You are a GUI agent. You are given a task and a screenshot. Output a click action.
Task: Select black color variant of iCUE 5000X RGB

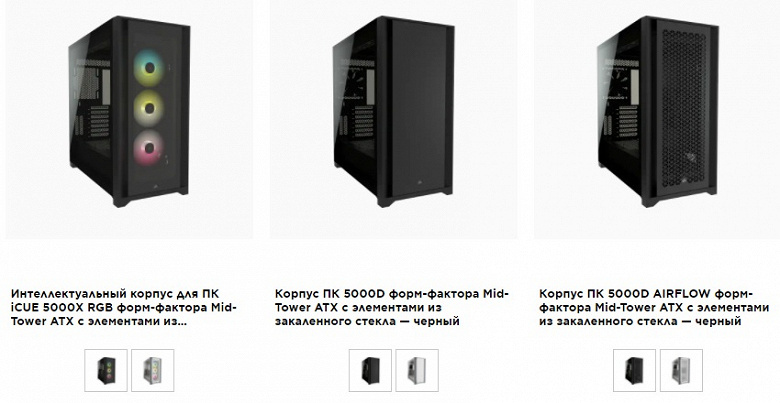click(x=106, y=370)
